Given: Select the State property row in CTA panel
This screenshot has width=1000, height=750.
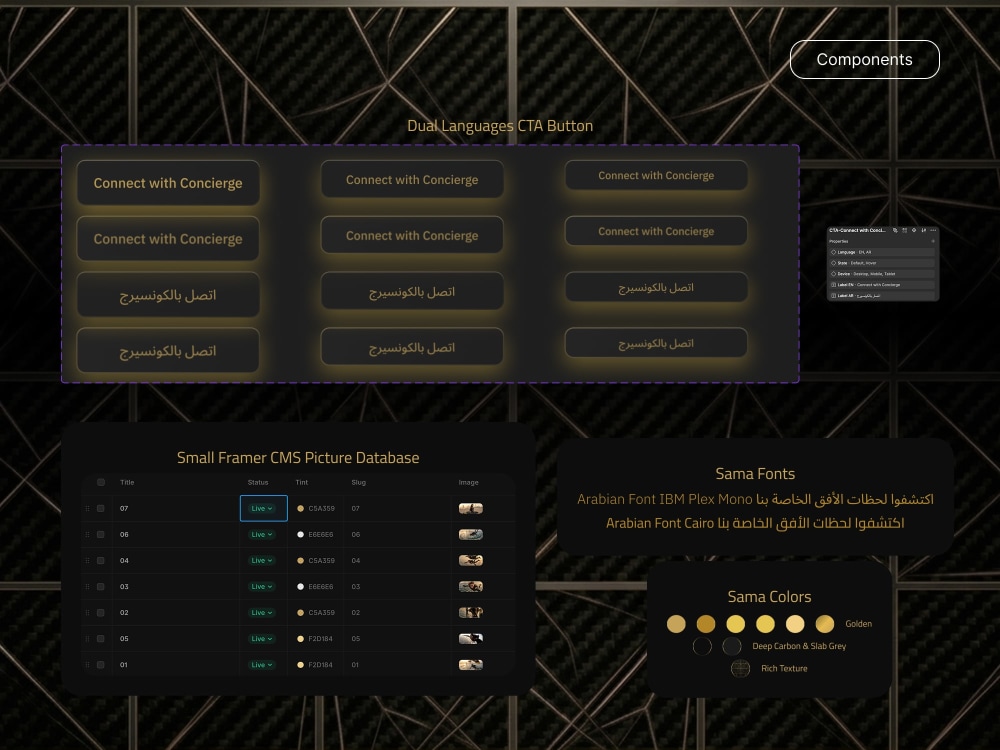Looking at the screenshot, I should 882,263.
